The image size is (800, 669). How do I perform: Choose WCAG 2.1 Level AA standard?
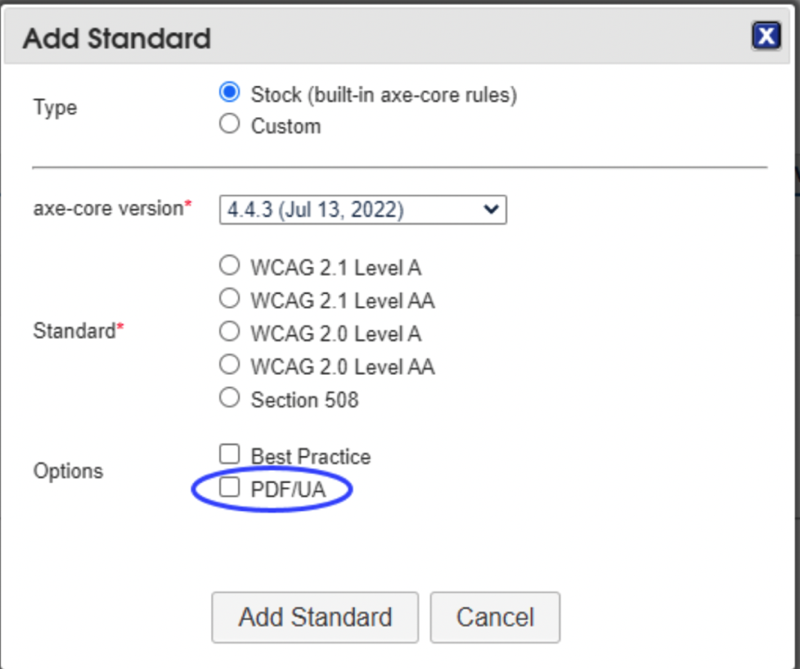pyautogui.click(x=230, y=299)
